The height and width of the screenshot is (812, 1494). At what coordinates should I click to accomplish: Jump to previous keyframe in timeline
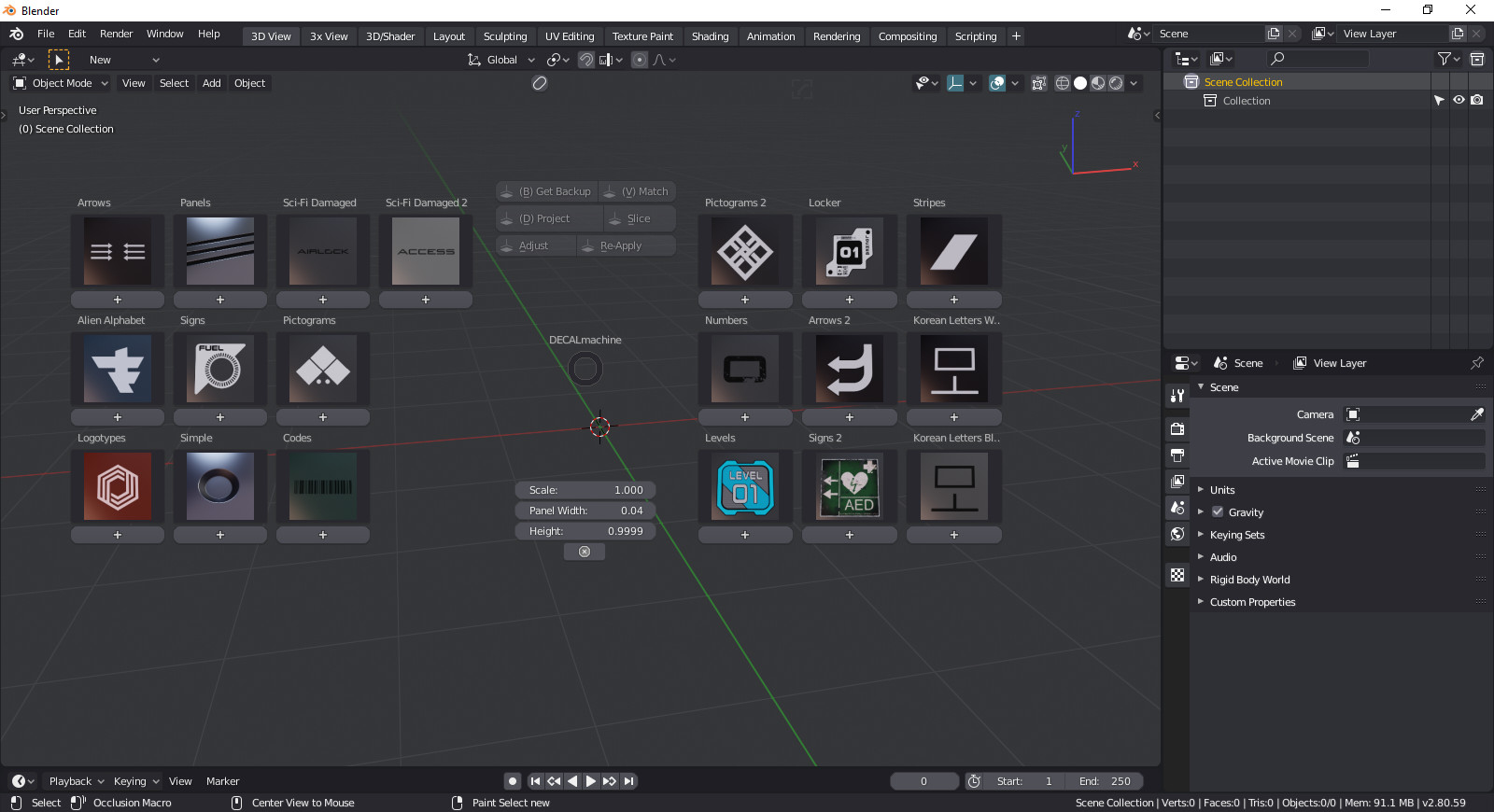click(554, 781)
